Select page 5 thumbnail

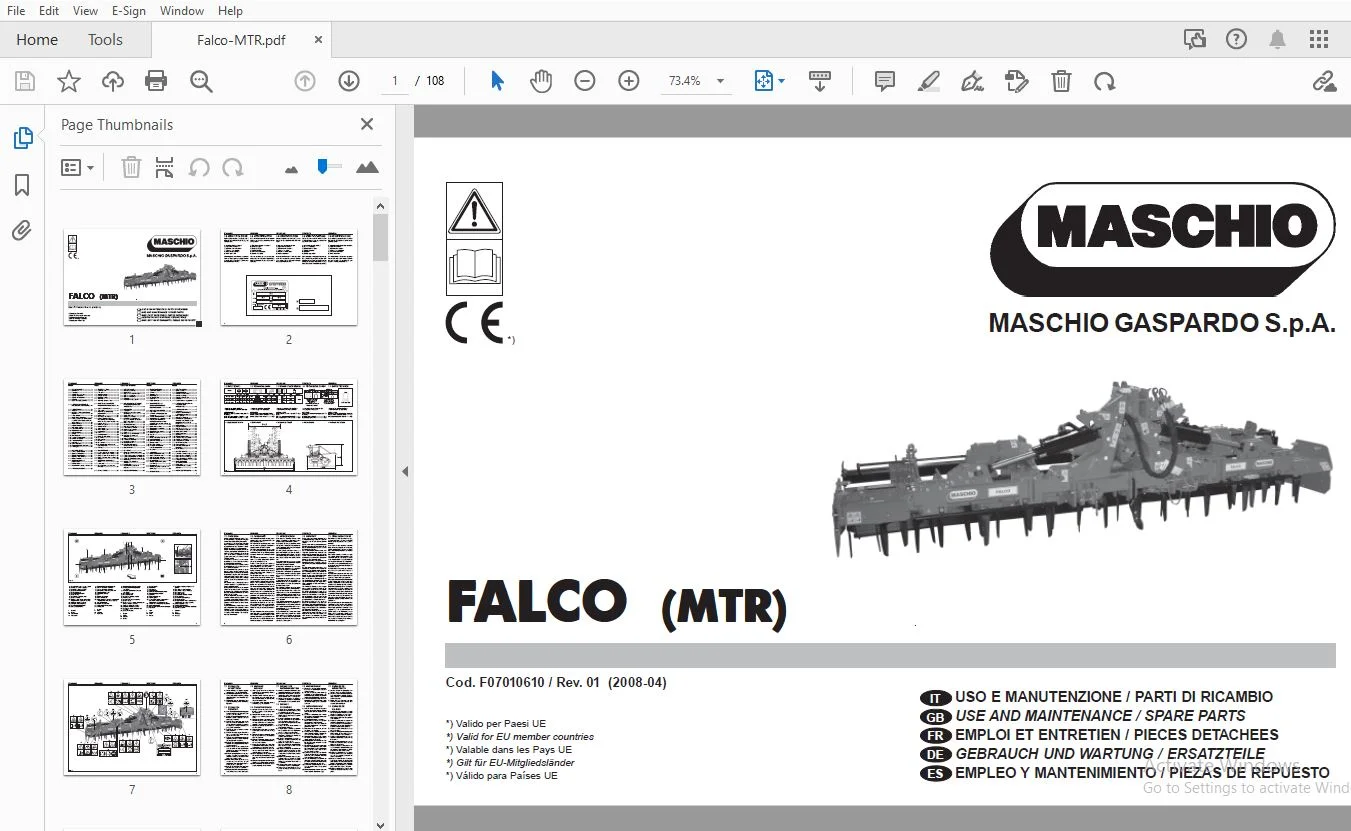tap(132, 578)
